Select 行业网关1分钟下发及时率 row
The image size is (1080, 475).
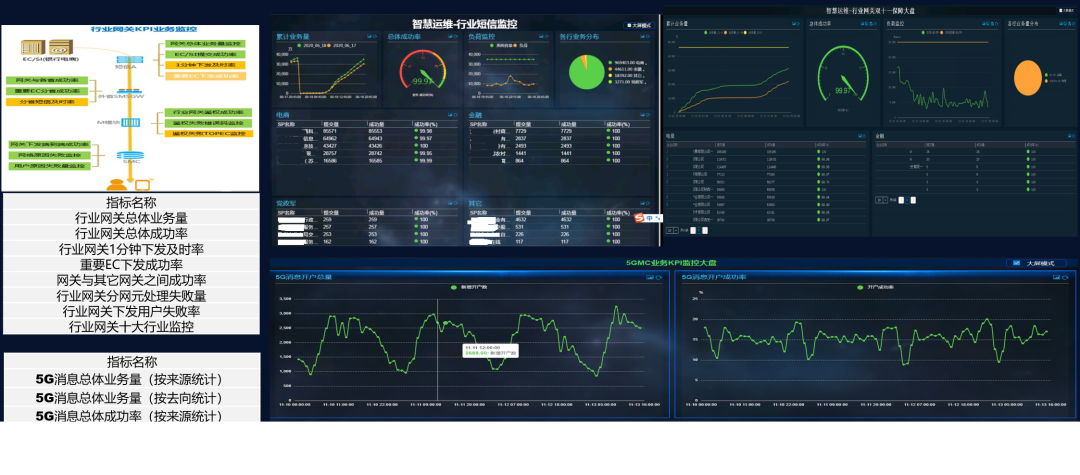pos(132,249)
